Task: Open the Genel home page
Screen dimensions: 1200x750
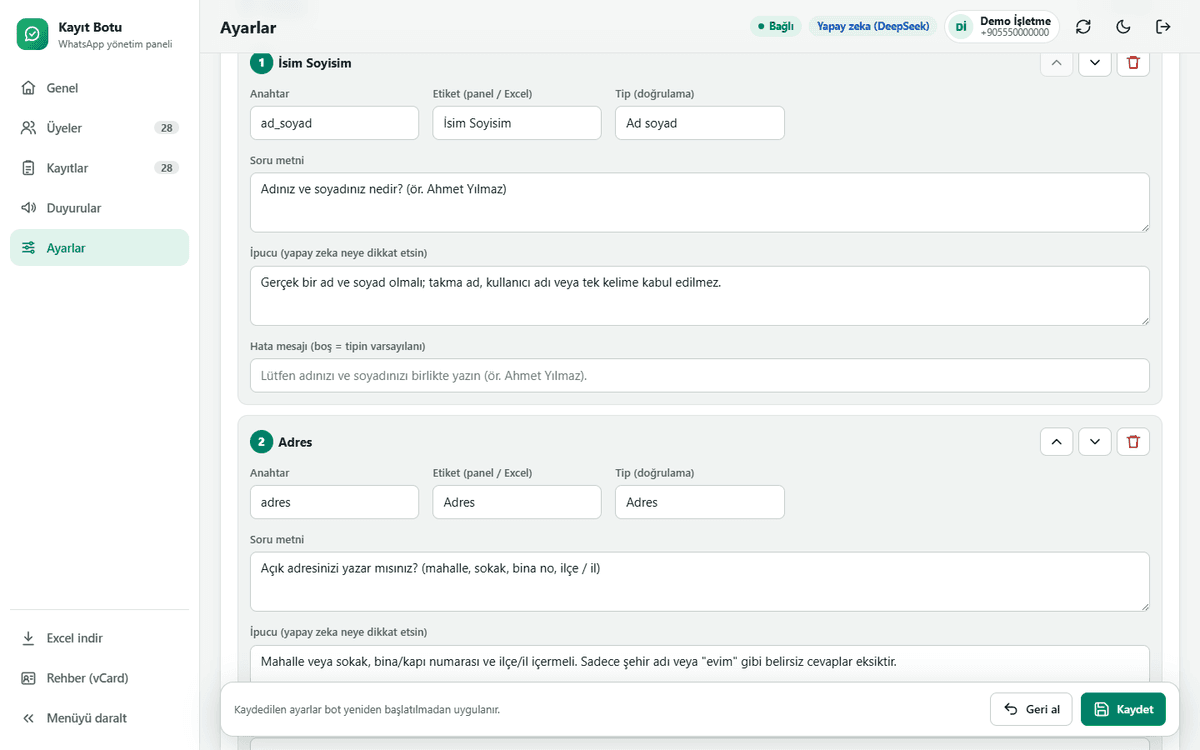Action: point(99,88)
